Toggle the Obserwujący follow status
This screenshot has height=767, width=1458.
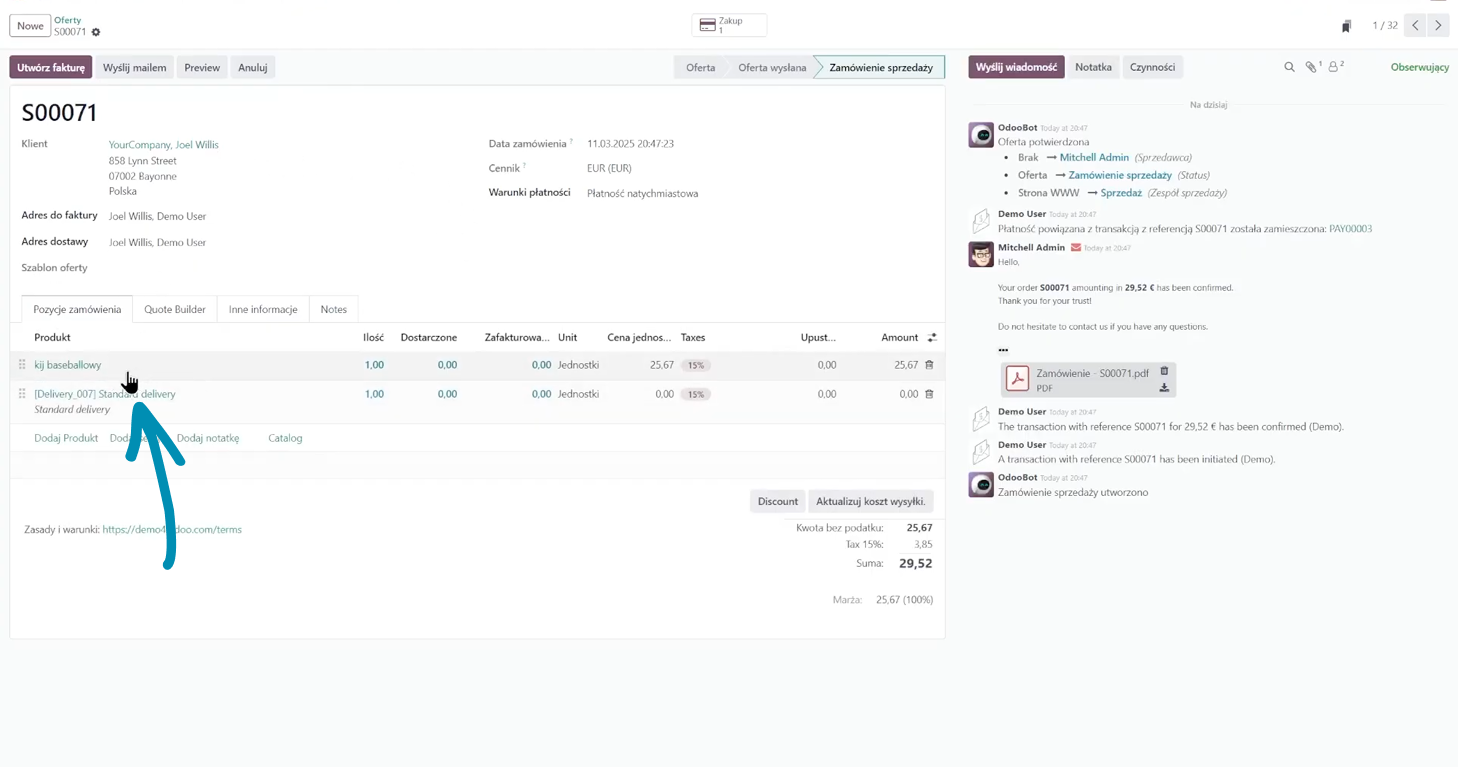[1419, 67]
